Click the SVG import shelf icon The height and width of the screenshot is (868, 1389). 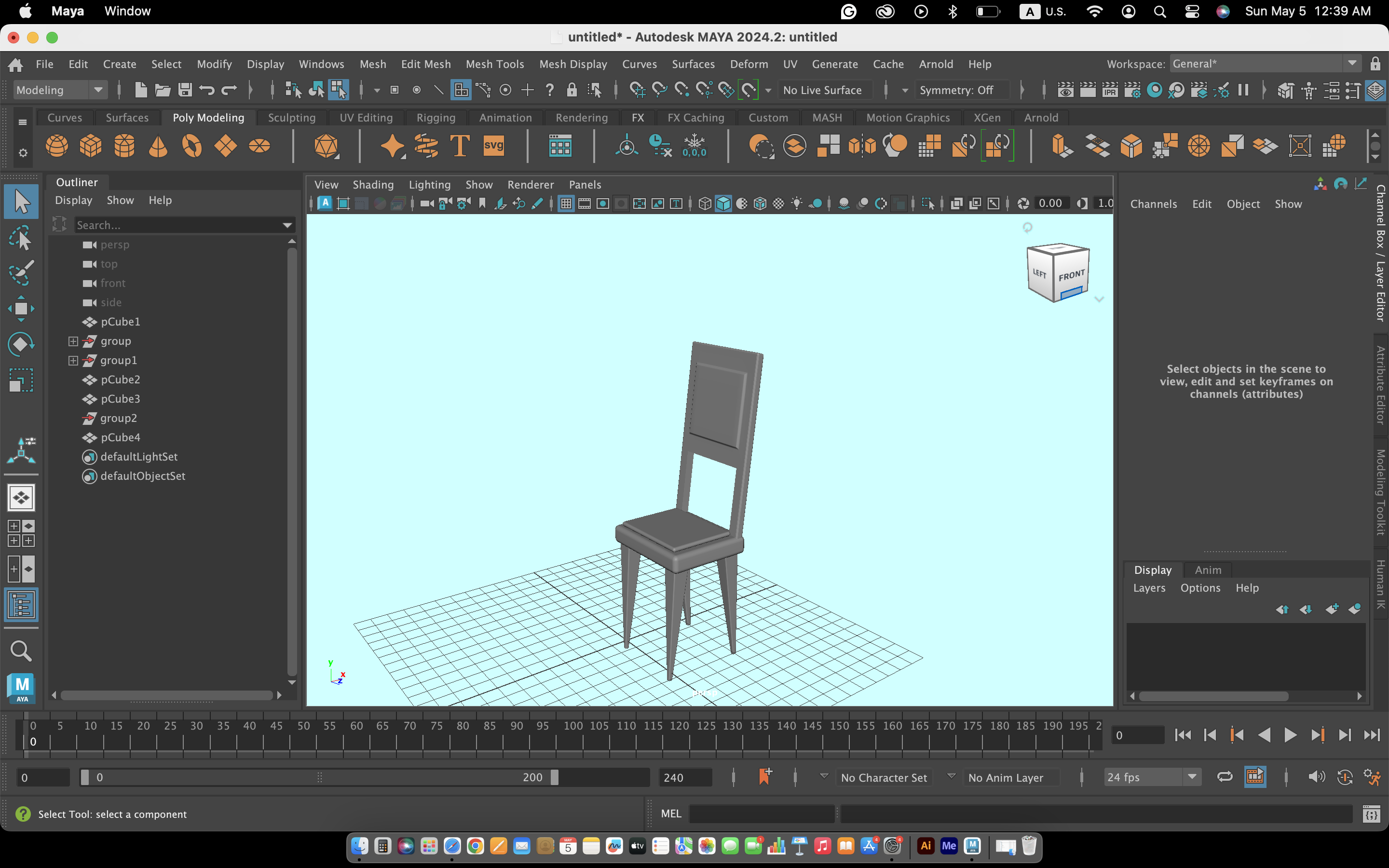tap(493, 146)
